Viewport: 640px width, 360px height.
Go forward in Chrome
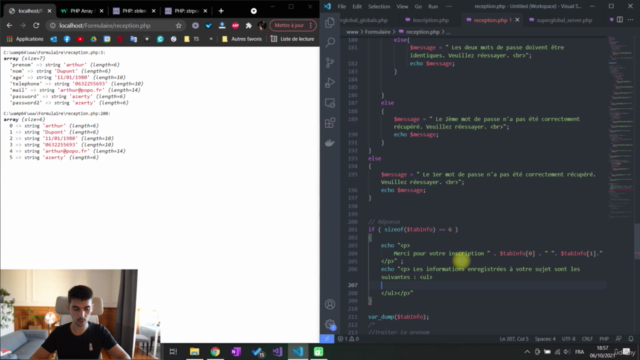coord(23,25)
